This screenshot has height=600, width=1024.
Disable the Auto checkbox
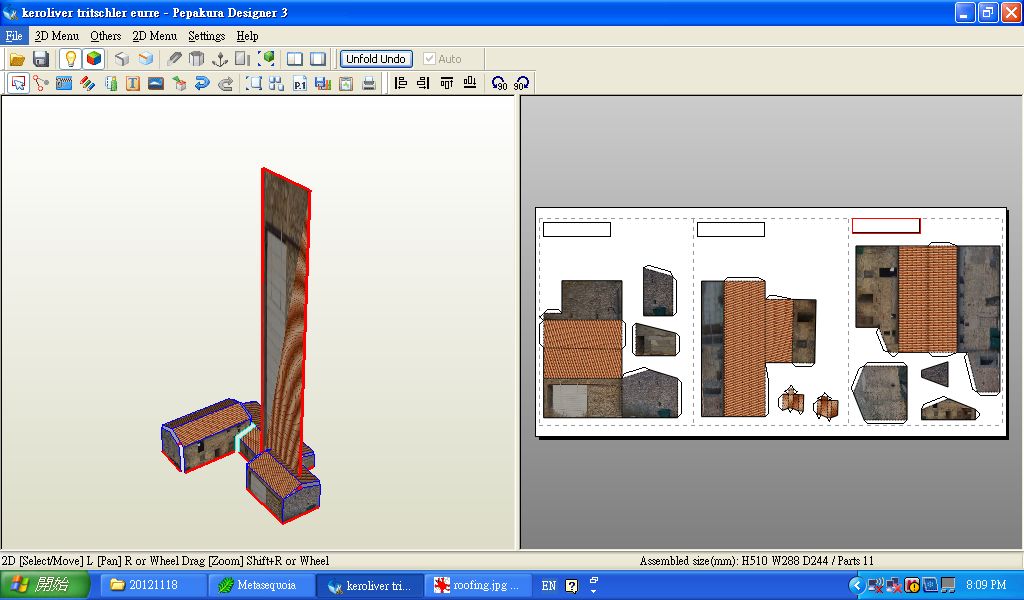(x=430, y=59)
